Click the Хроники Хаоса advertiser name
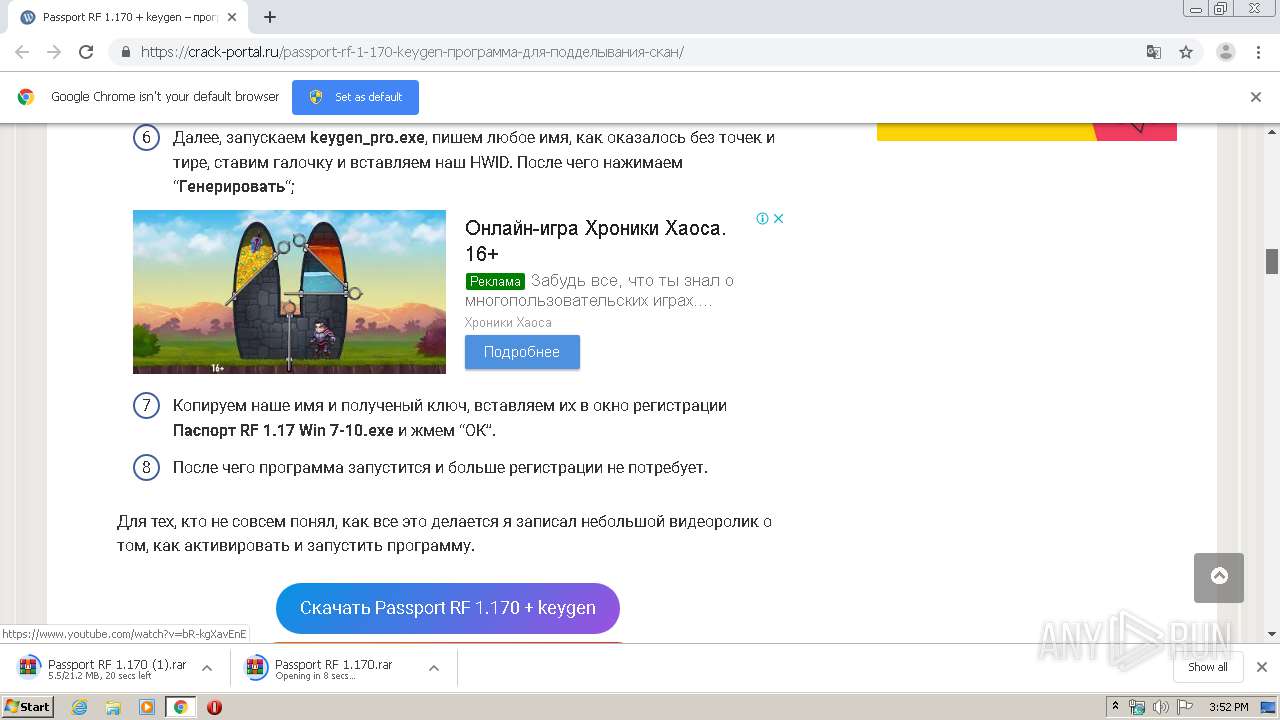Screen dimensions: 1280x720 [508, 322]
